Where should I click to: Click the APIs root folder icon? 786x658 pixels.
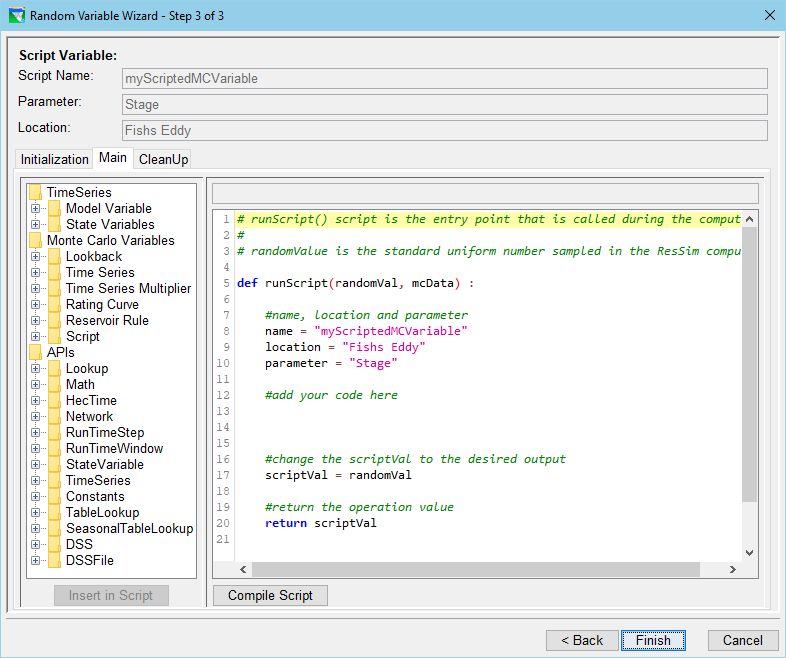tap(35, 352)
